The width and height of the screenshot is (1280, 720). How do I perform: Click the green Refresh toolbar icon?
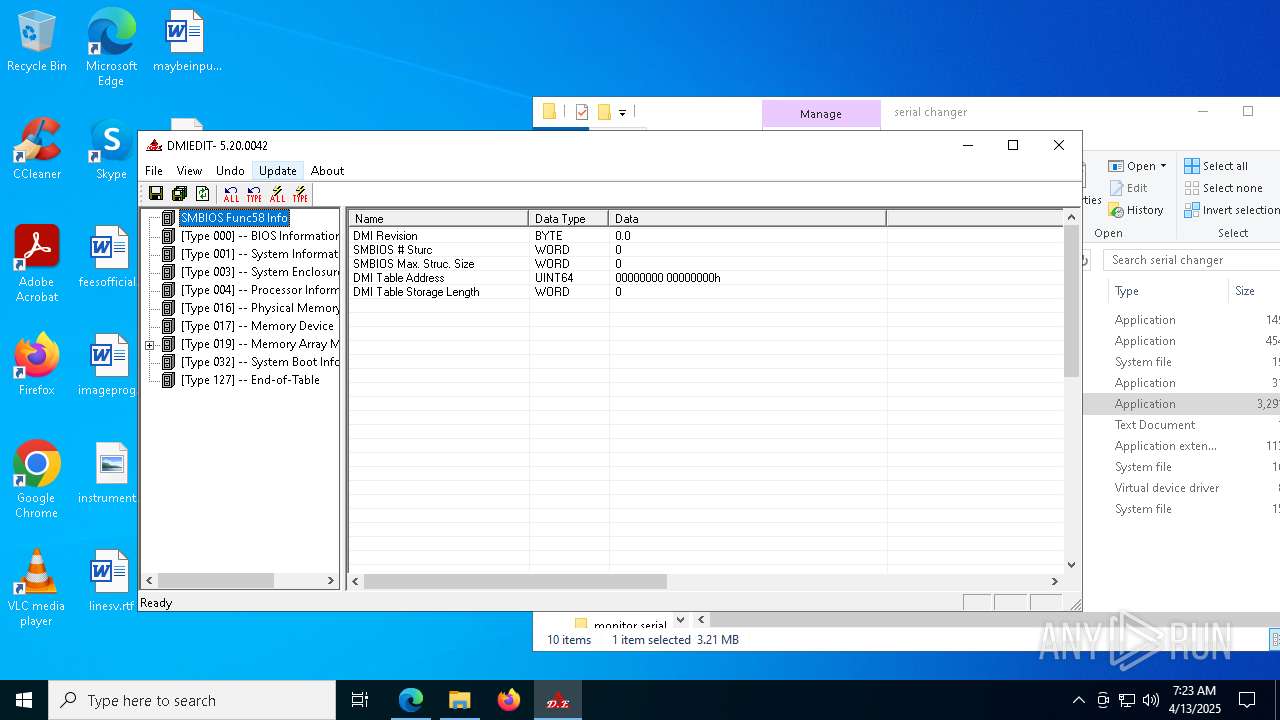coord(203,194)
